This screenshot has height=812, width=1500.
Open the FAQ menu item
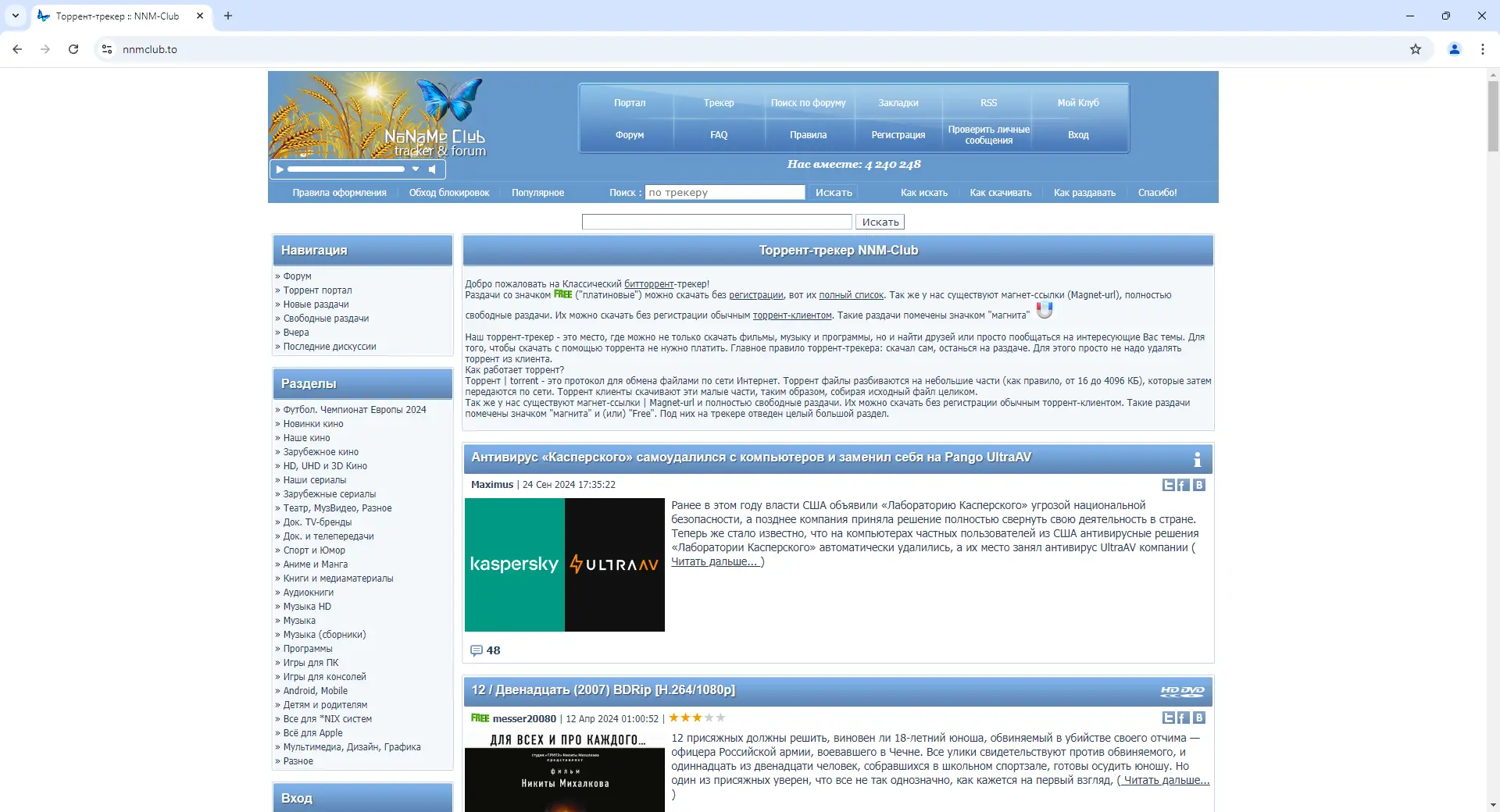(719, 135)
